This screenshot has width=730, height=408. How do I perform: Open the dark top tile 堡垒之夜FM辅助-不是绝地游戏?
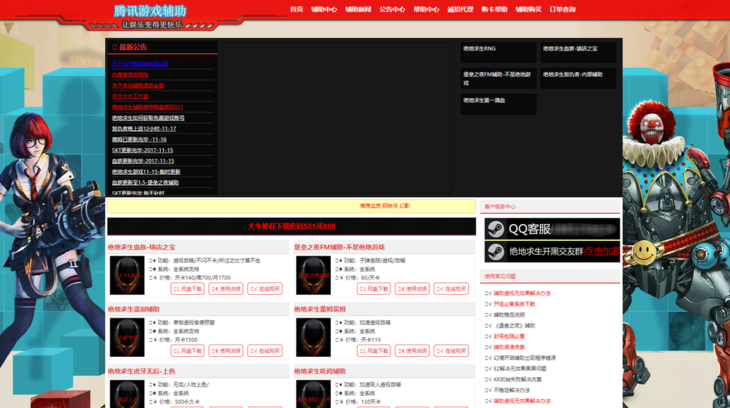[498, 78]
